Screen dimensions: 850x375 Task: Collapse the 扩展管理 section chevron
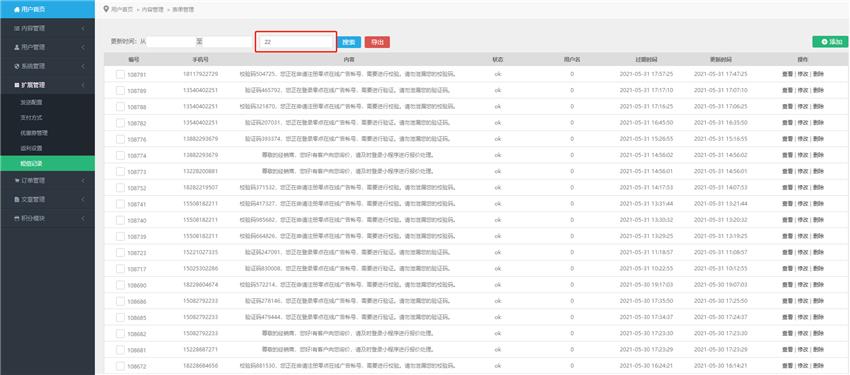83,85
